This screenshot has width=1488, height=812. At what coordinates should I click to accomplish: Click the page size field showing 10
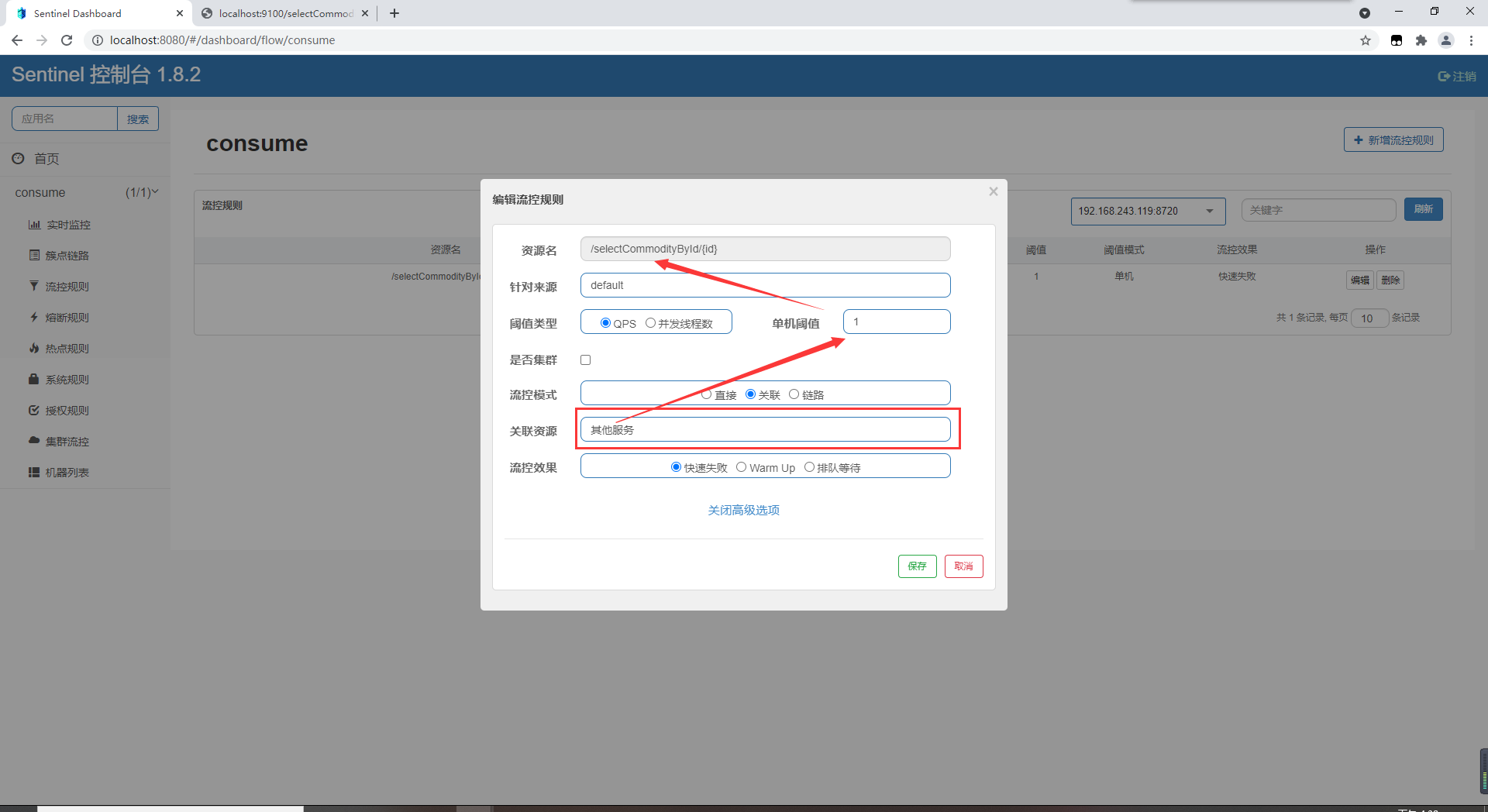pos(1369,318)
